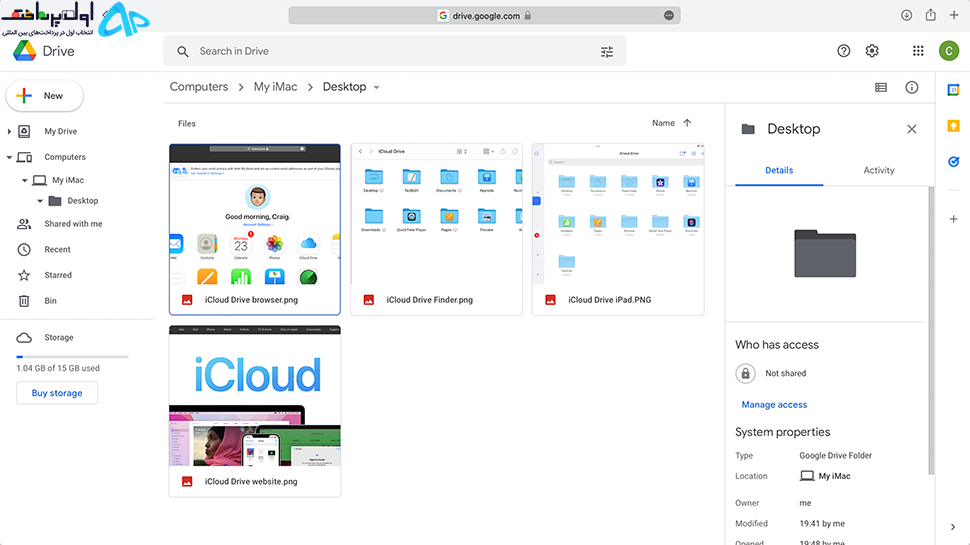Expand the My Drive tree arrow
Viewport: 970px width, 545px height.
[9, 131]
